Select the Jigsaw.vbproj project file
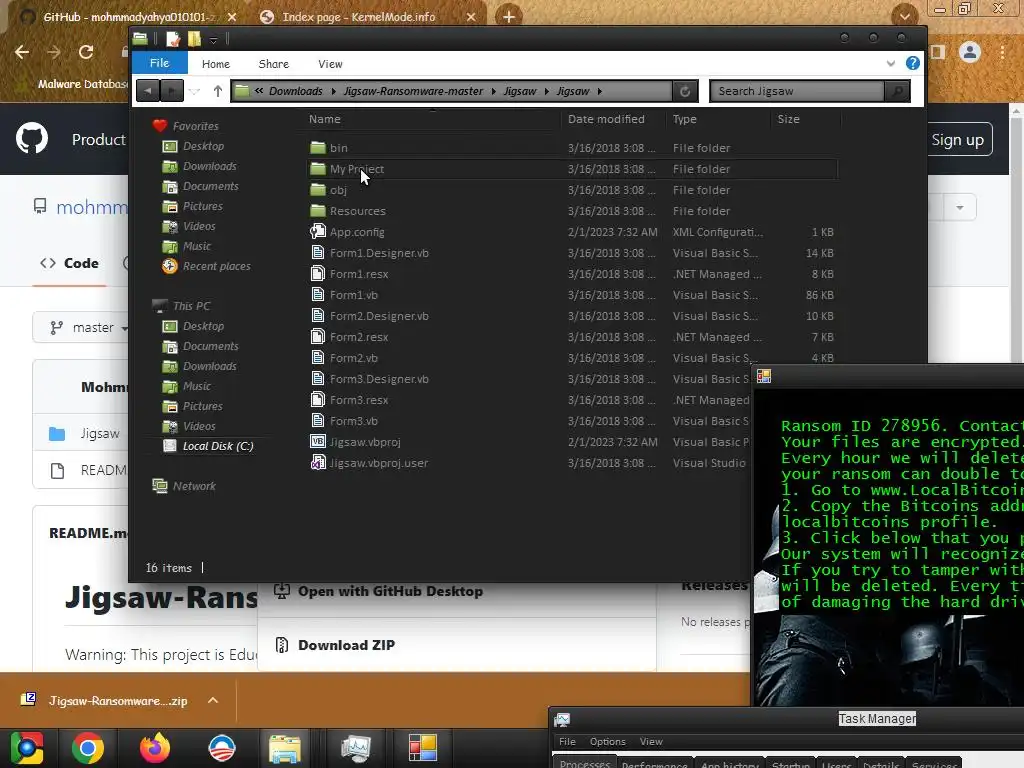Image resolution: width=1024 pixels, height=768 pixels. [364, 442]
